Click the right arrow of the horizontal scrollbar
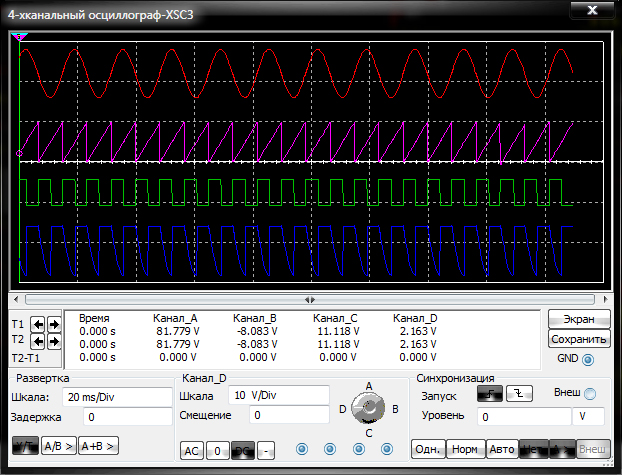The height and width of the screenshot is (475, 622). (605, 300)
